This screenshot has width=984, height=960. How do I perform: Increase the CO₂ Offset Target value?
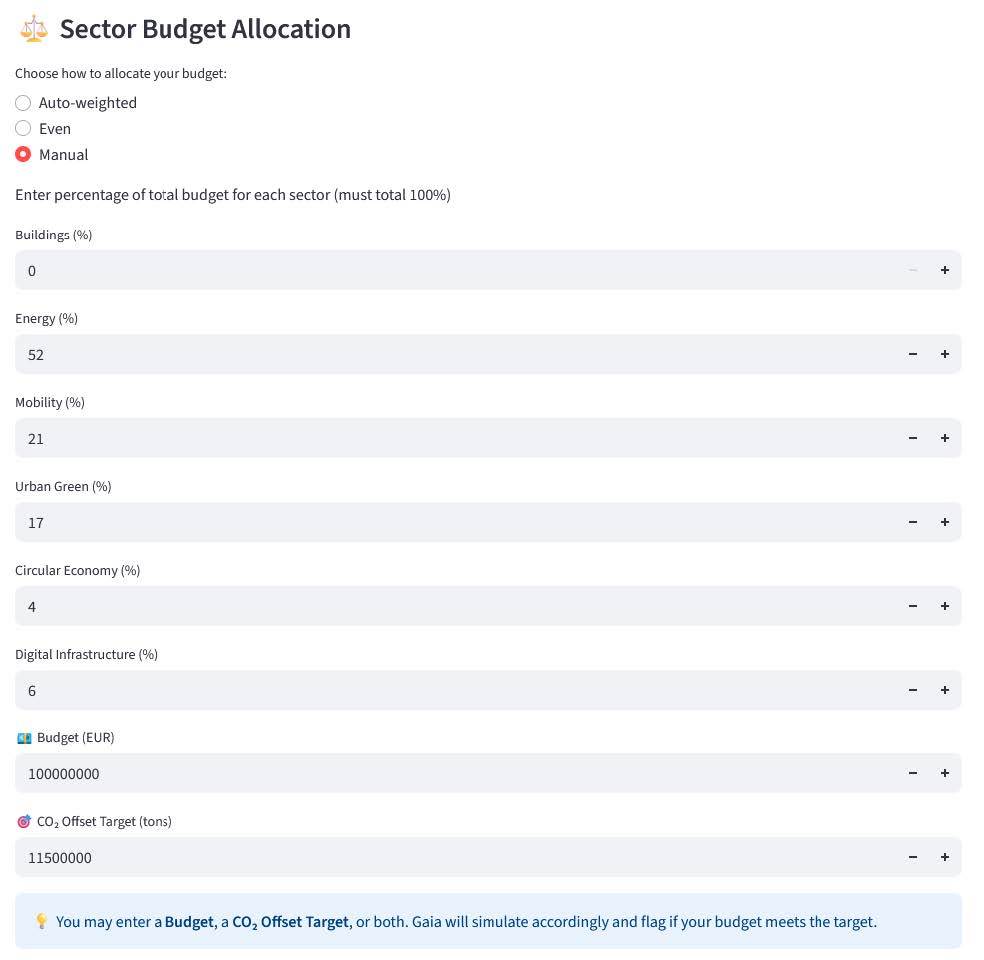point(944,857)
